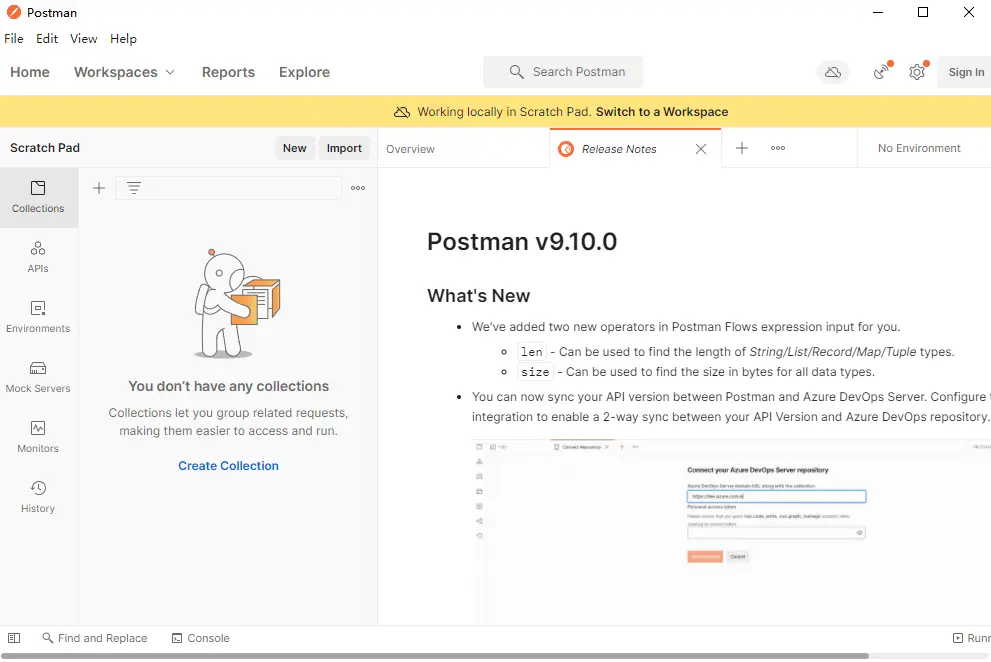Open the Mock Servers sidebar panel
Screen dimensions: 991x662
coord(38,377)
